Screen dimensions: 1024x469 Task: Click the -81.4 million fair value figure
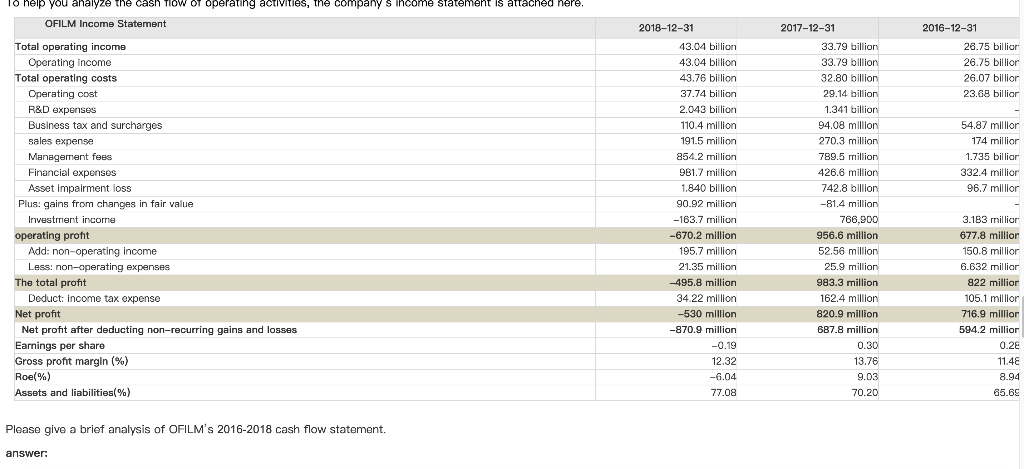(849, 204)
